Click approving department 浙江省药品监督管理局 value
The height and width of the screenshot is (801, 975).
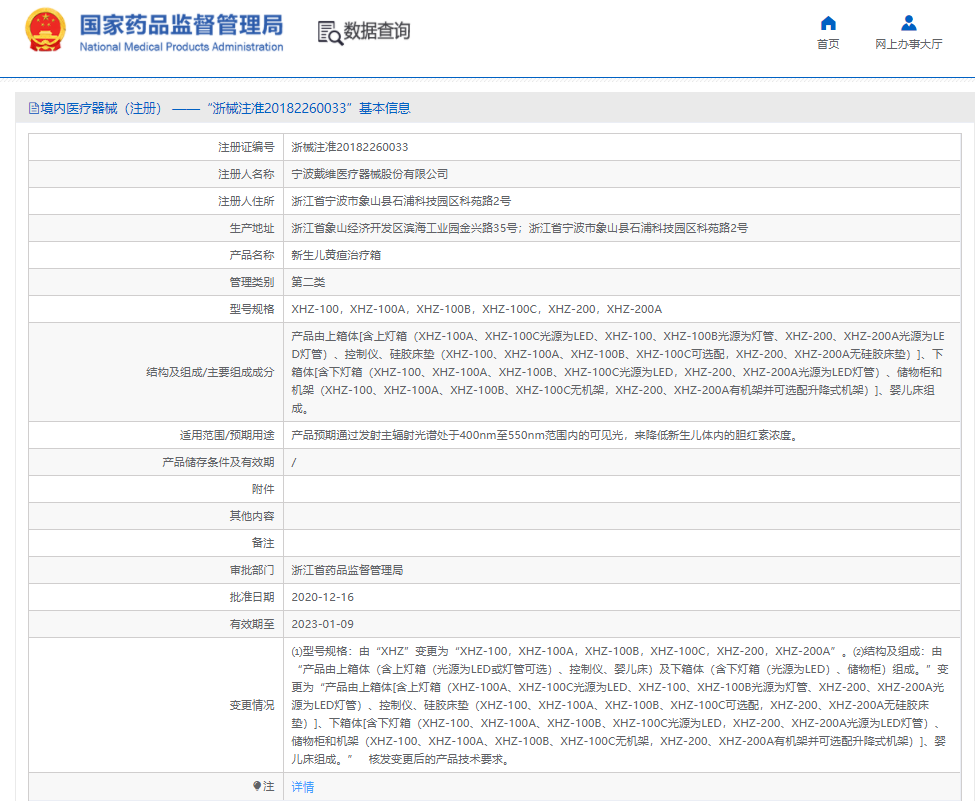(x=346, y=570)
